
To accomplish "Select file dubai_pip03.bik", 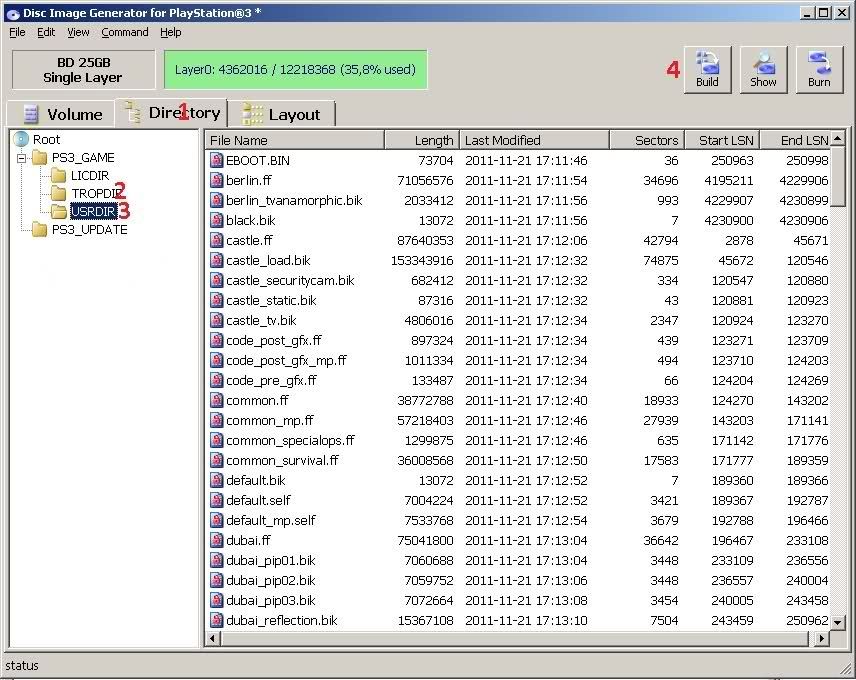I will pyautogui.click(x=271, y=600).
